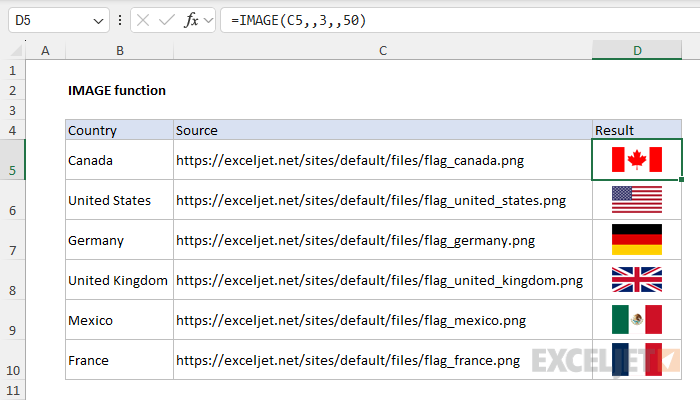Click the flag_united_kingdom.png URL cell

click(383, 279)
